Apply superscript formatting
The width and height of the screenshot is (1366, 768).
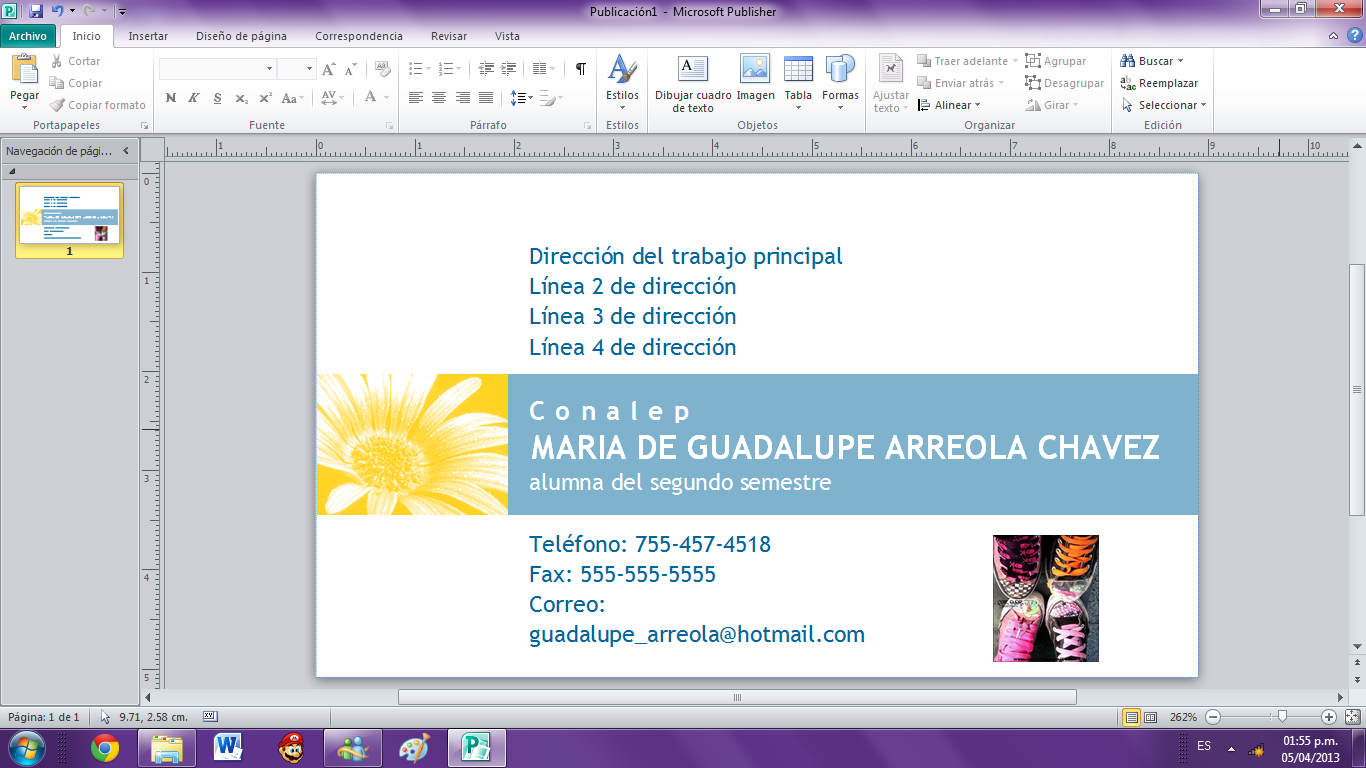pyautogui.click(x=263, y=98)
